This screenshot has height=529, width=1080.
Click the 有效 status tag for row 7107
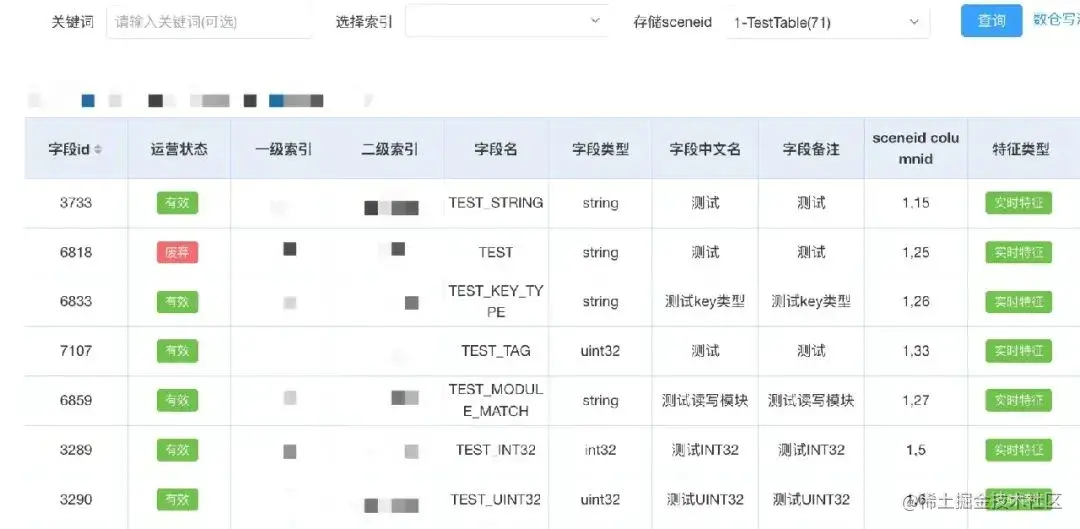(x=177, y=351)
